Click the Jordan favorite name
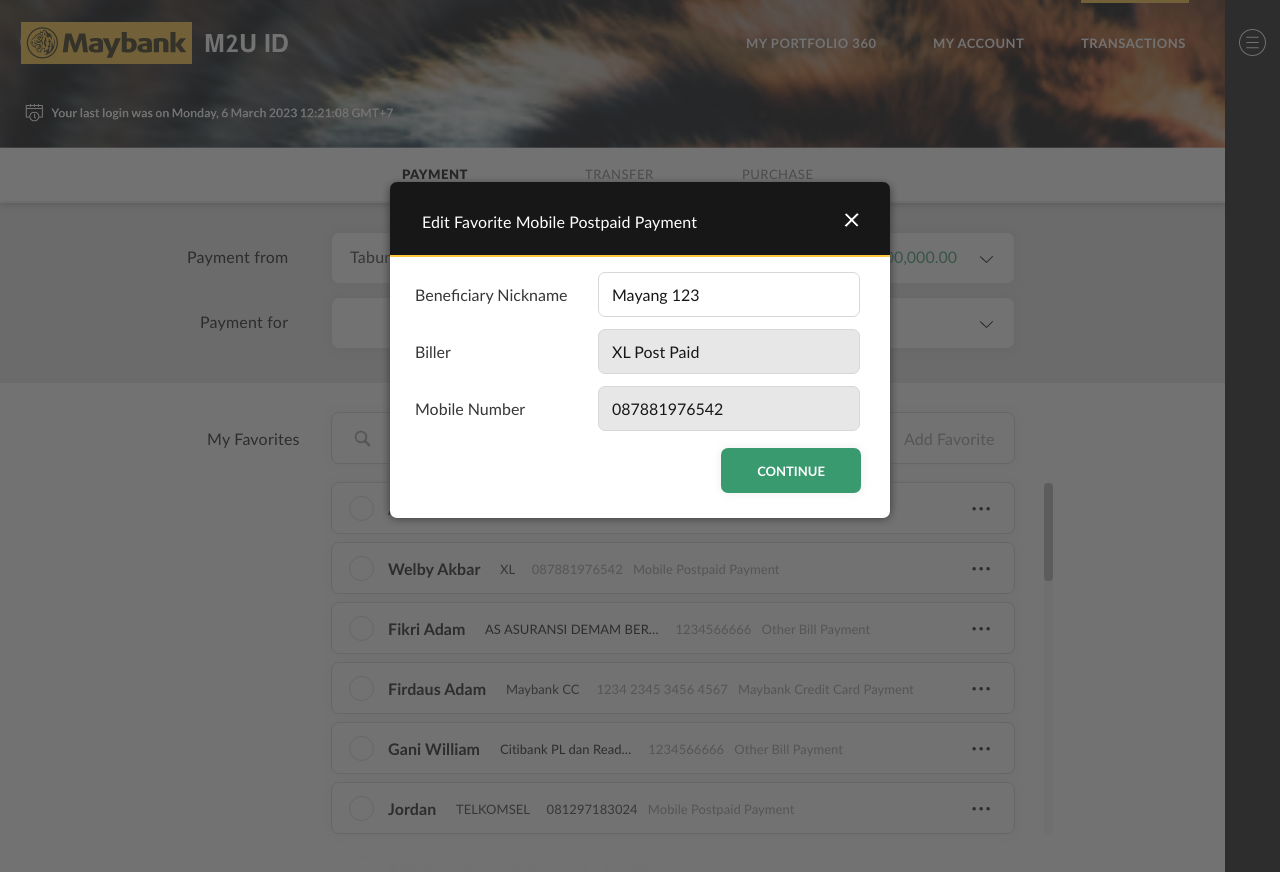Viewport: 1280px width, 872px height. [412, 809]
